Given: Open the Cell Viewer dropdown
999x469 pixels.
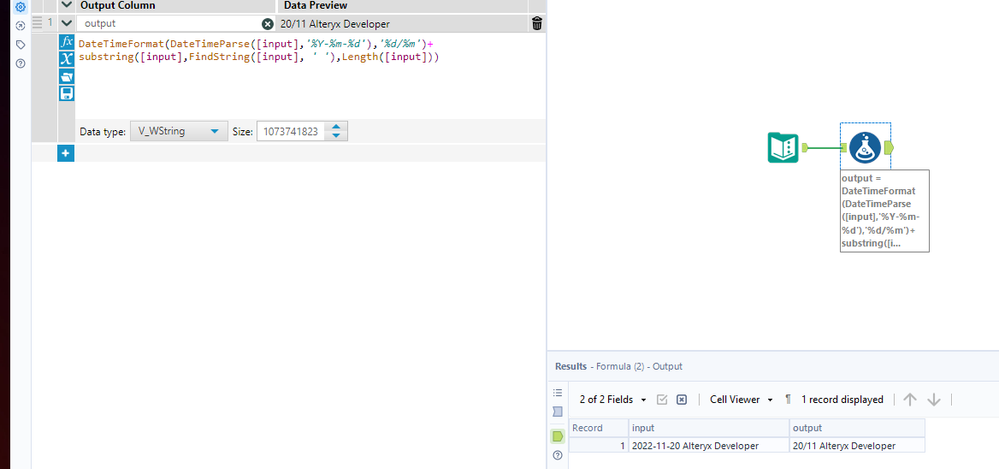Looking at the screenshot, I should tap(742, 400).
